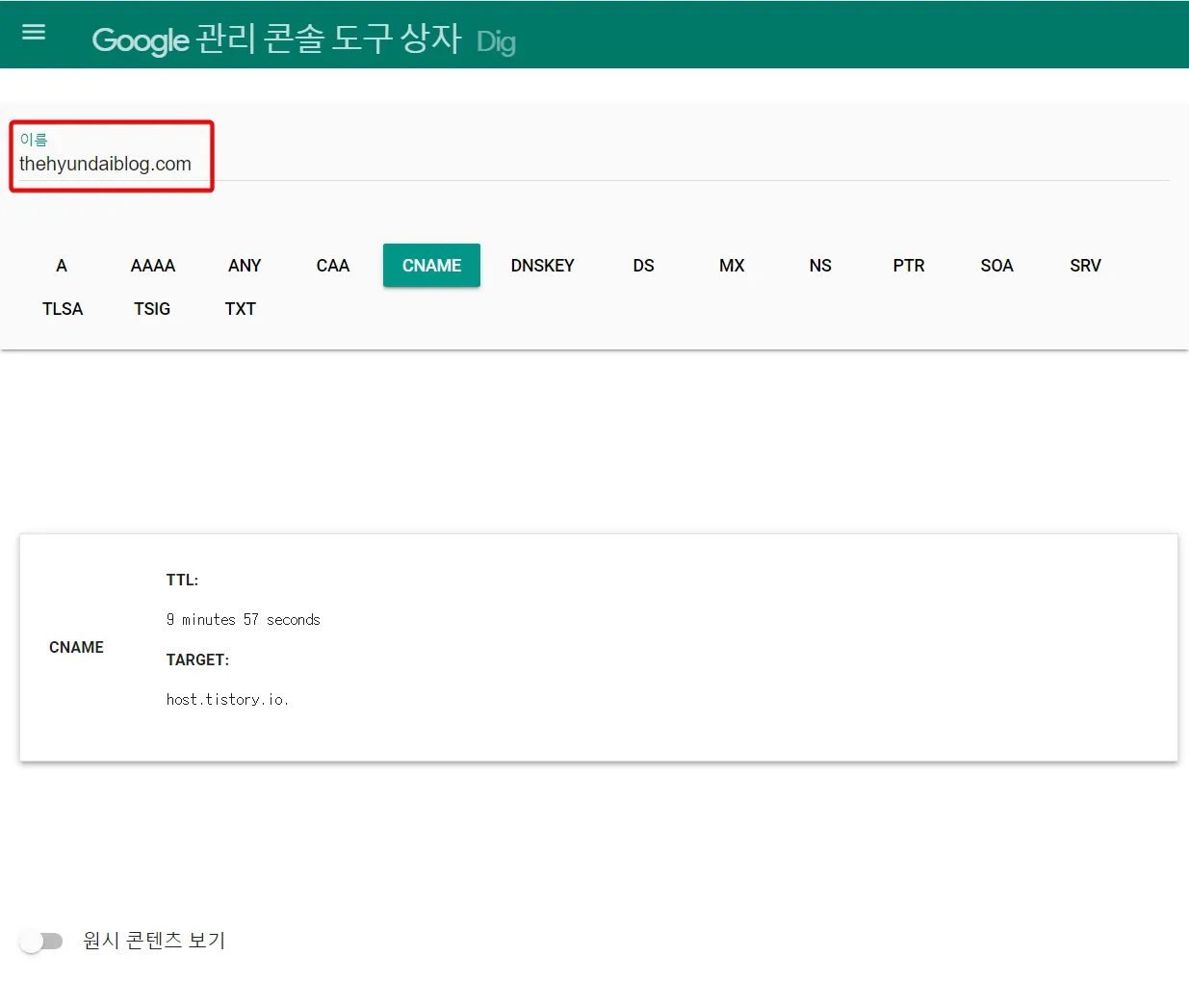Click the 이름 field label
The width and height of the screenshot is (1189, 1008).
(x=34, y=140)
